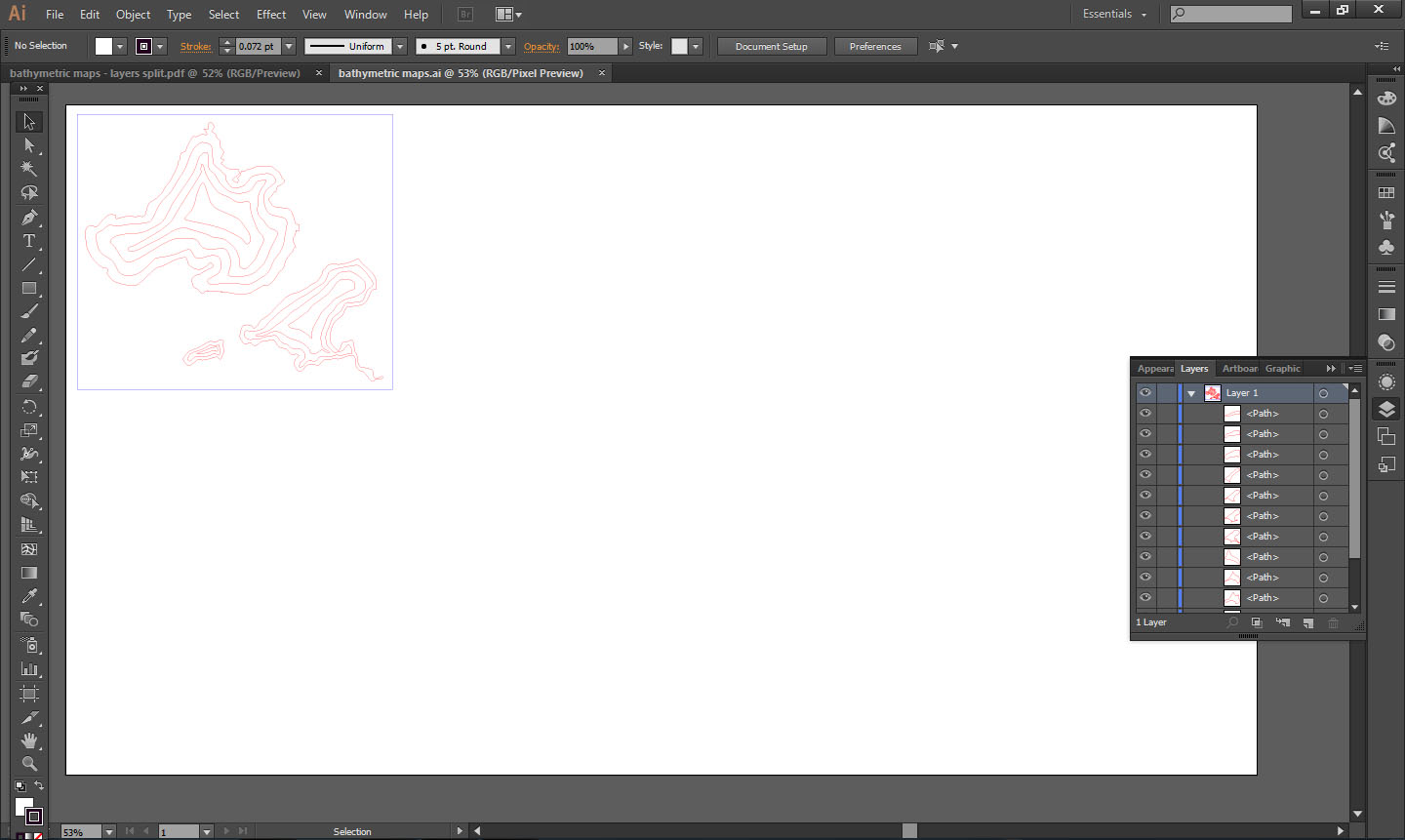Select the Shape Builder tool
The width and height of the screenshot is (1405, 840).
[29, 500]
